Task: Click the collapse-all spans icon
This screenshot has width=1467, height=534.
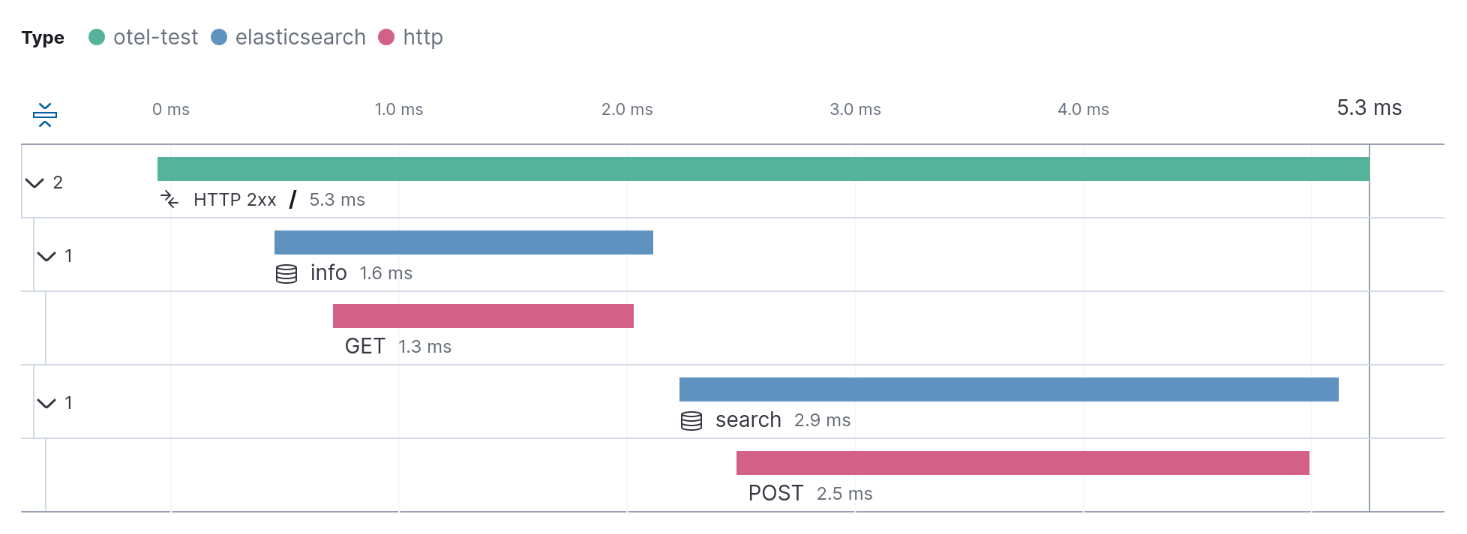Action: [44, 115]
